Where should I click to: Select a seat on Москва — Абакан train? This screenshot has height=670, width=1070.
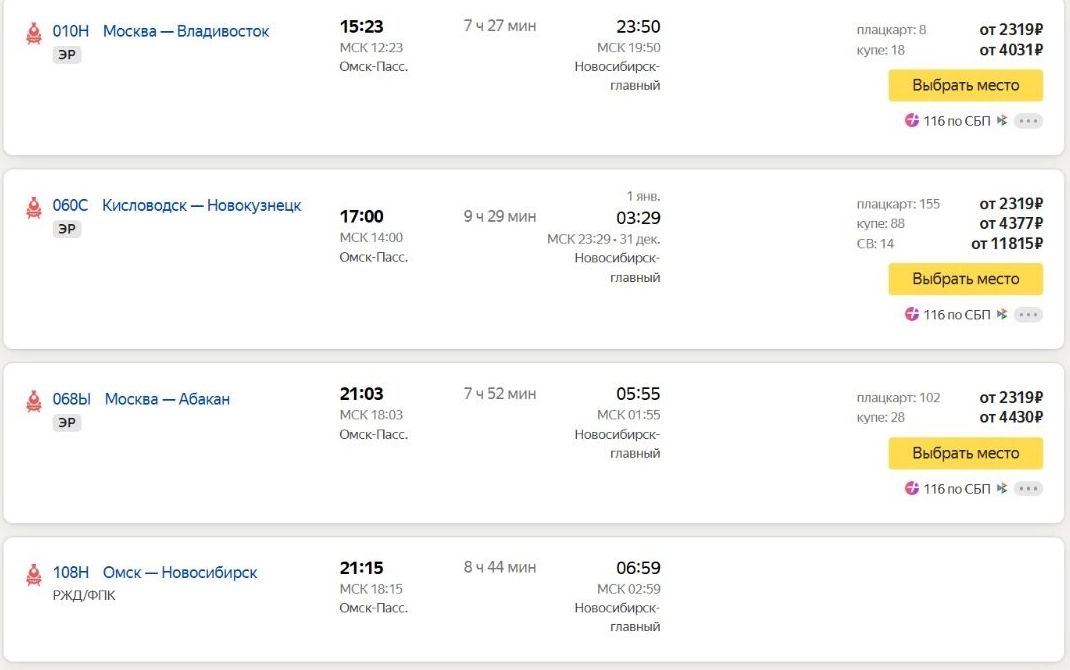[965, 454]
